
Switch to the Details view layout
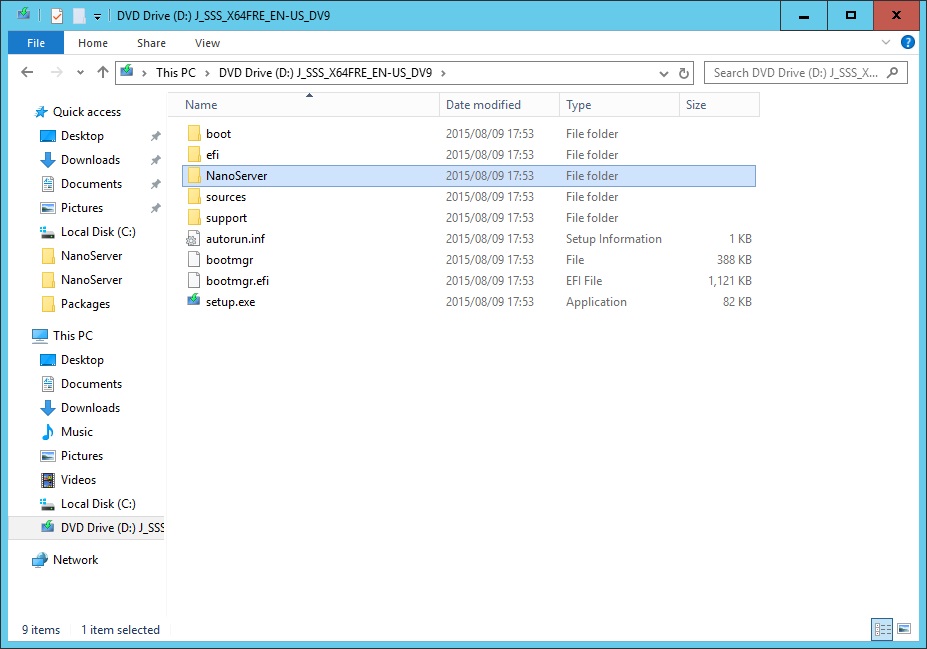pyautogui.click(x=883, y=629)
